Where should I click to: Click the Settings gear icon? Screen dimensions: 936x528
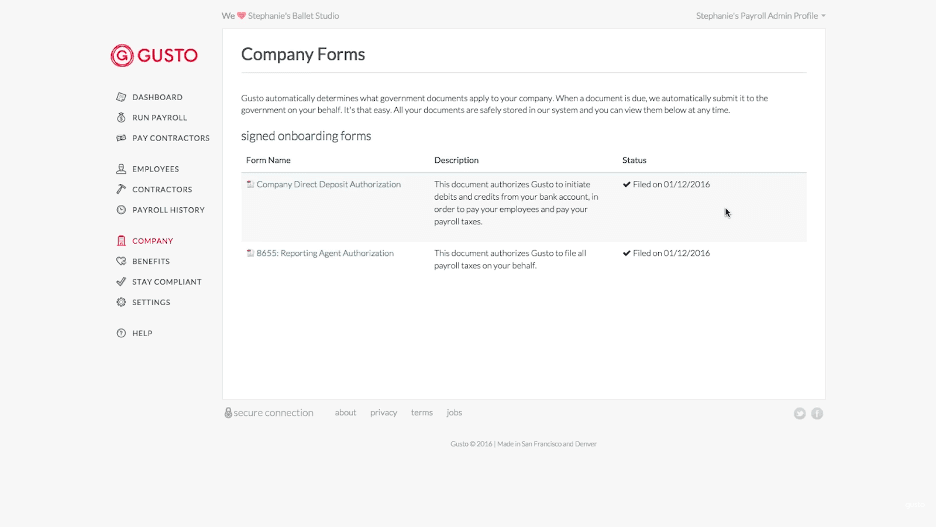tap(121, 302)
